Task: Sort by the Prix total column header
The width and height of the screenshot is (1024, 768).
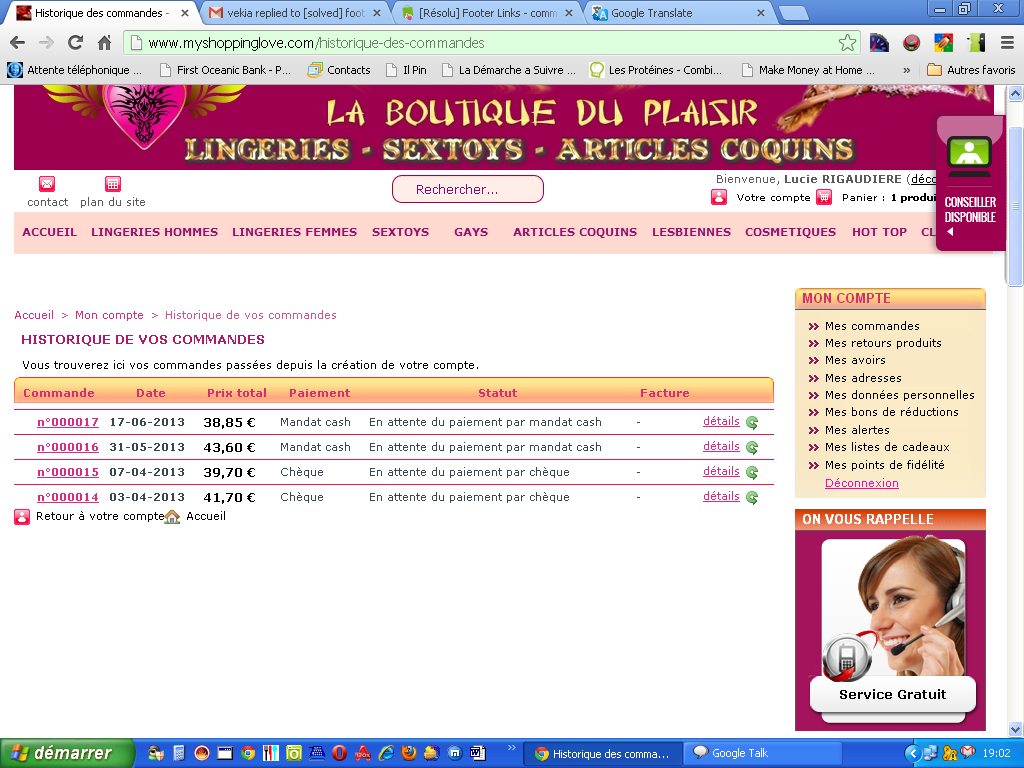Action: point(236,393)
